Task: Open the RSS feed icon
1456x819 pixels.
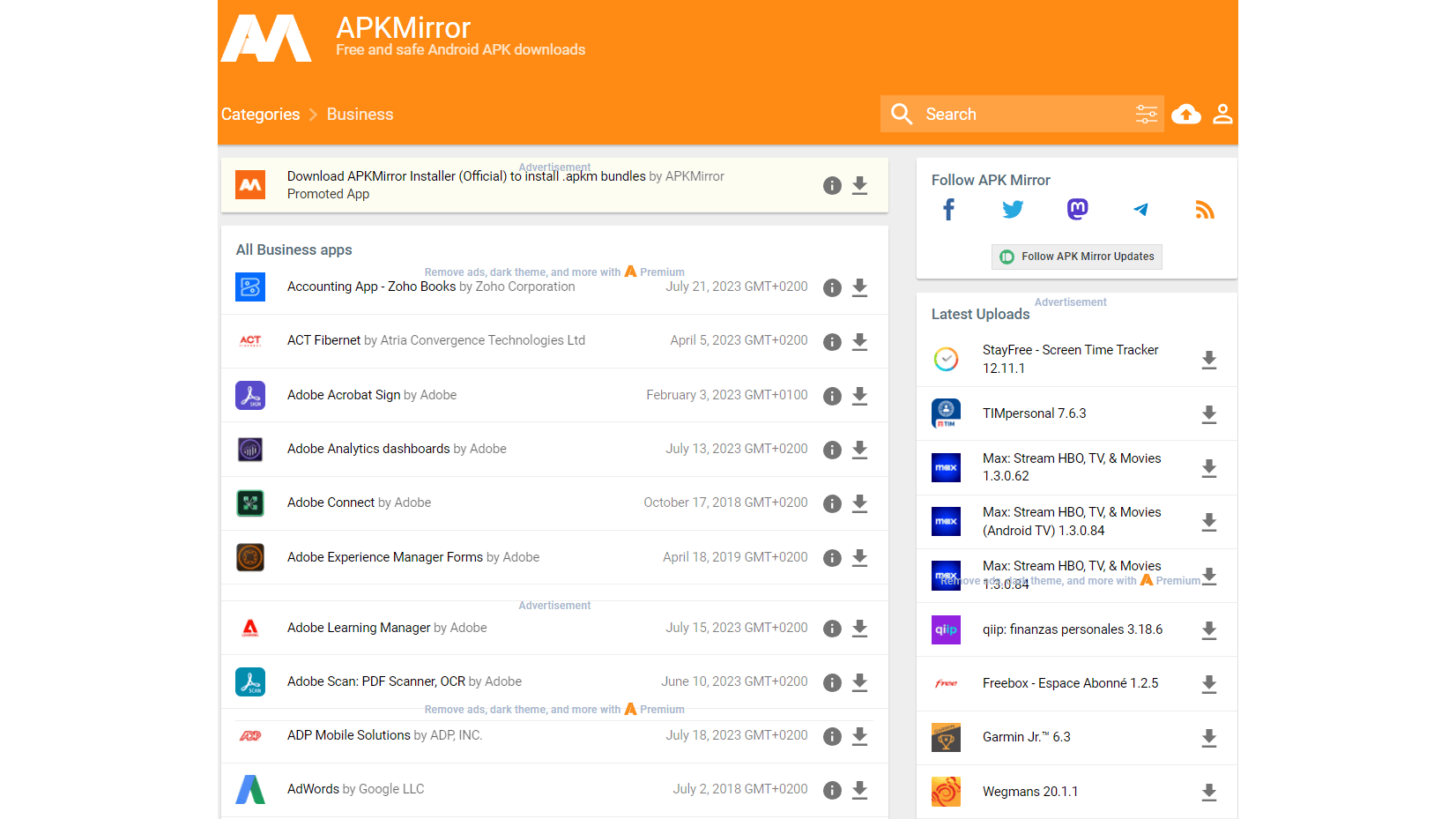Action: [1205, 210]
